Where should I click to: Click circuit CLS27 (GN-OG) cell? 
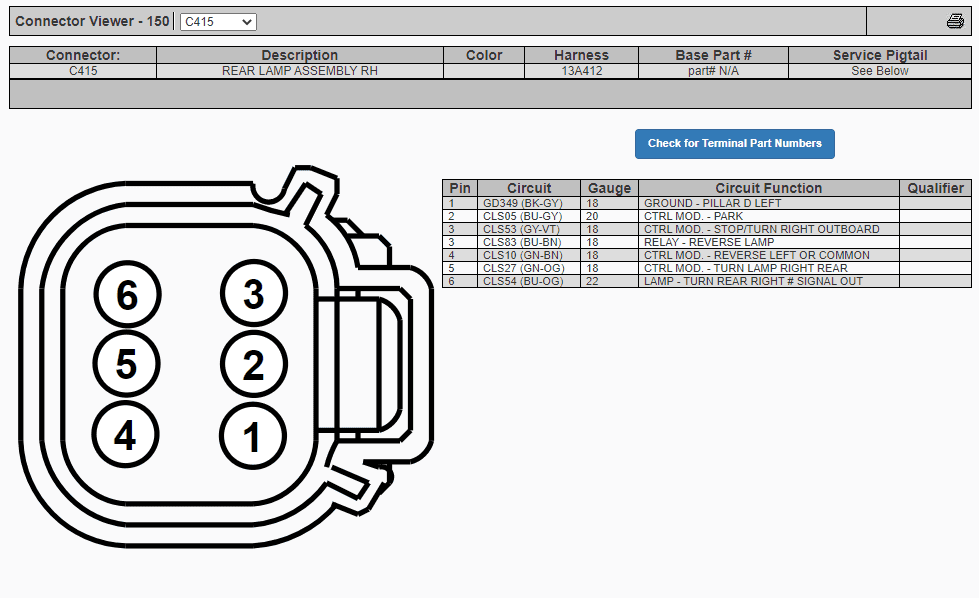[x=529, y=268]
